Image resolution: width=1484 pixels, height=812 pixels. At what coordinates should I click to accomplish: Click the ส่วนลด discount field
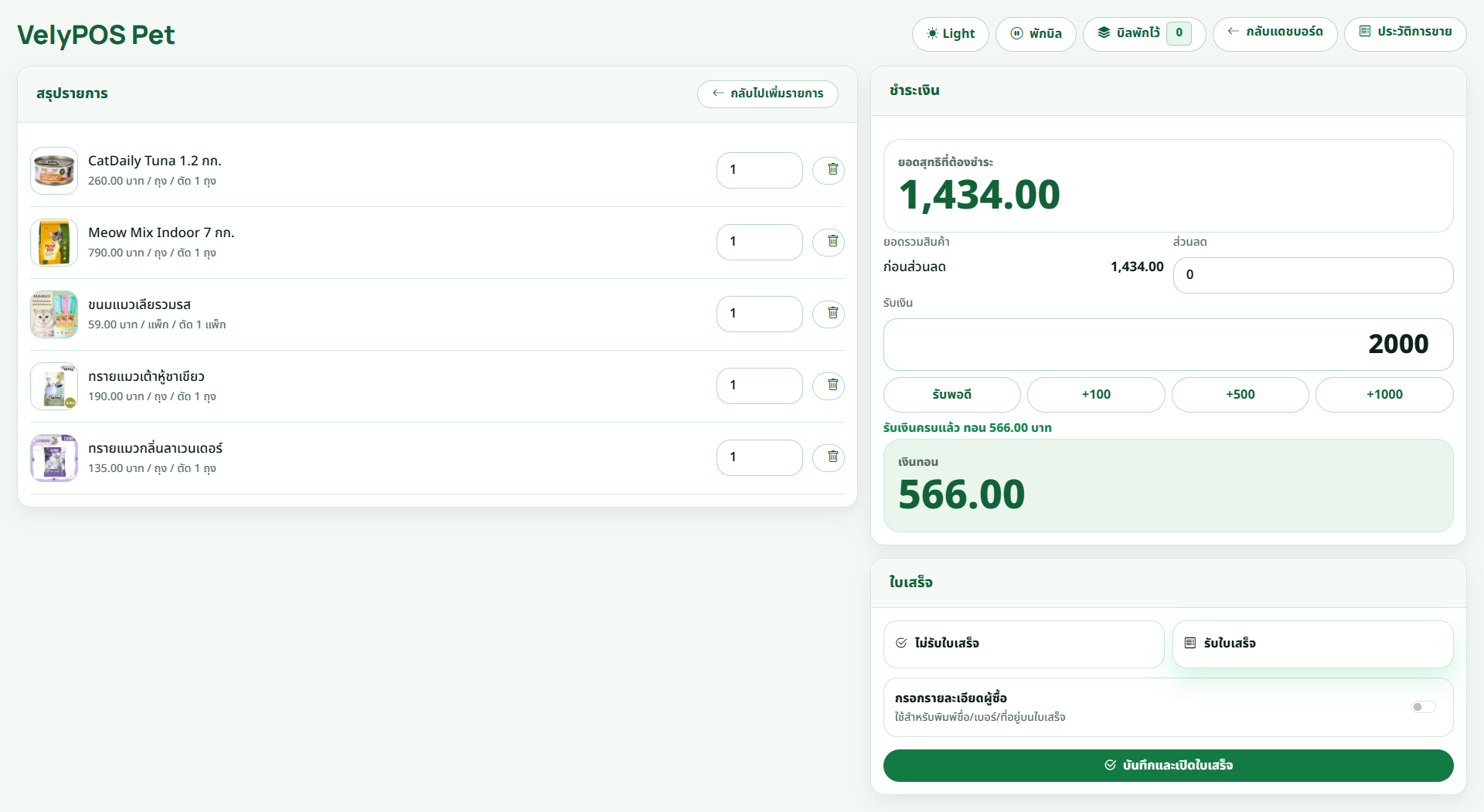[x=1312, y=275]
